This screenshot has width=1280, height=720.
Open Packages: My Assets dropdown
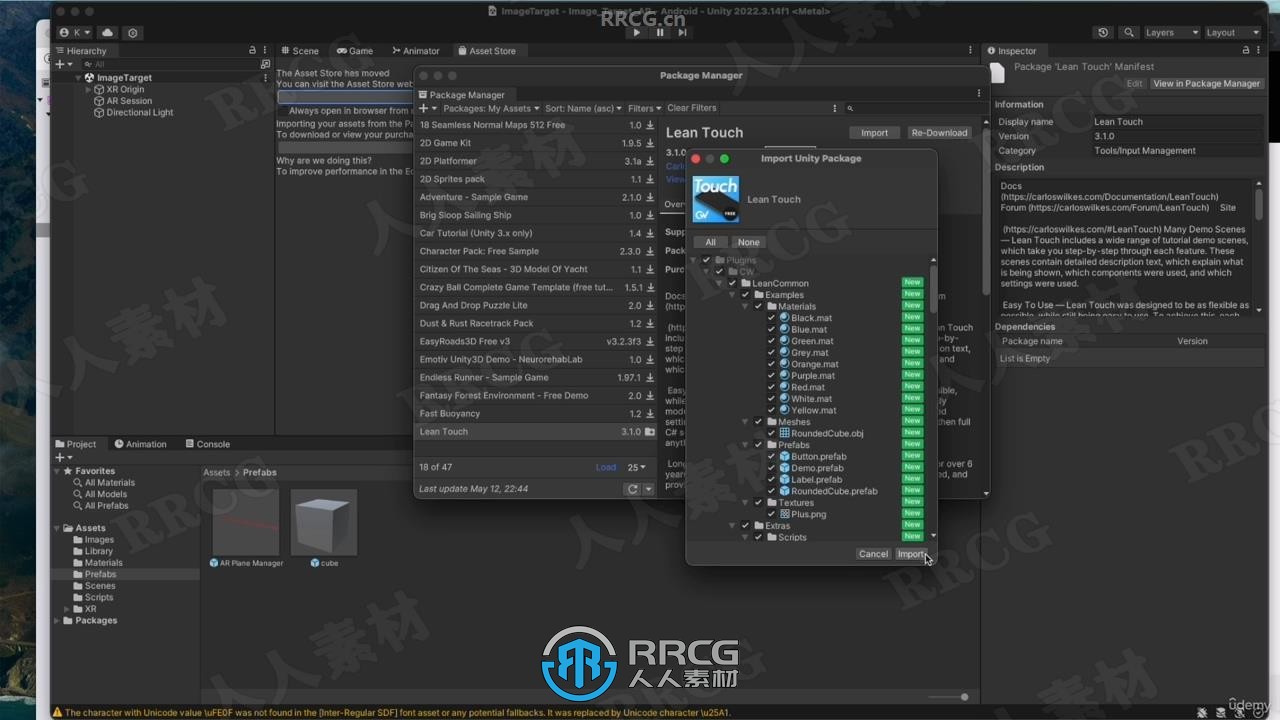(491, 108)
